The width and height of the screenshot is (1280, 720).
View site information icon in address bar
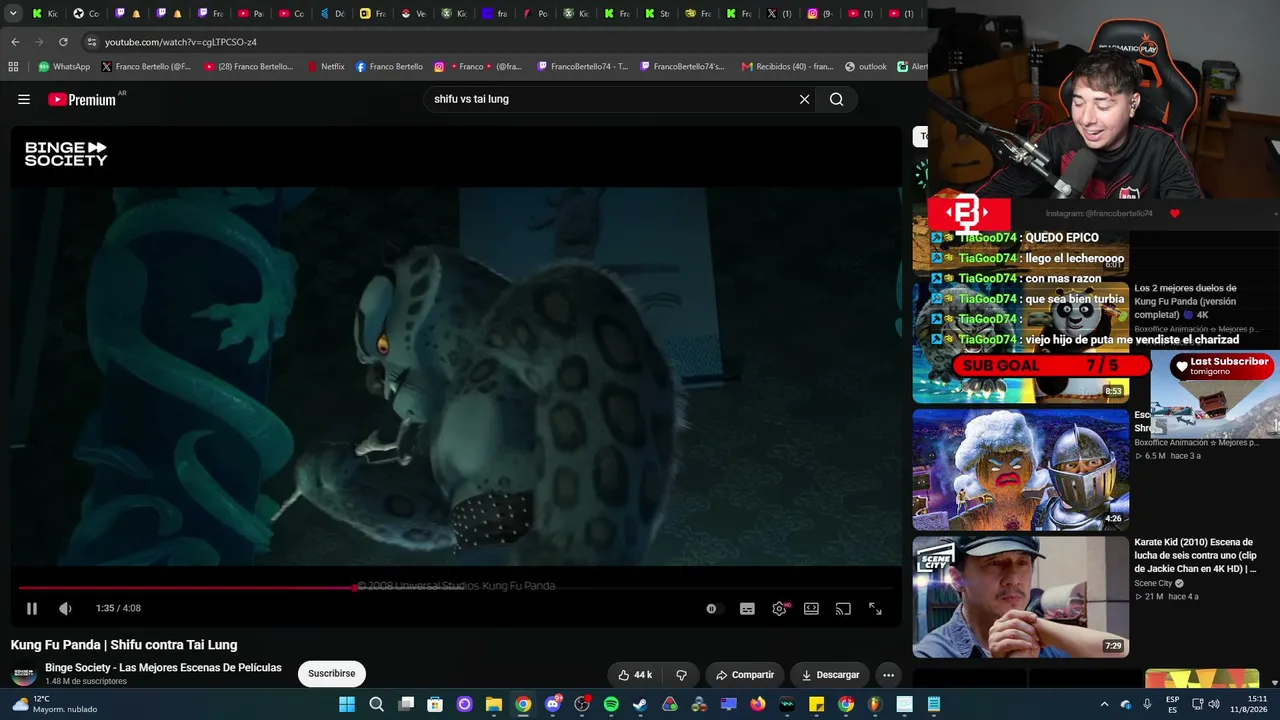(91, 42)
